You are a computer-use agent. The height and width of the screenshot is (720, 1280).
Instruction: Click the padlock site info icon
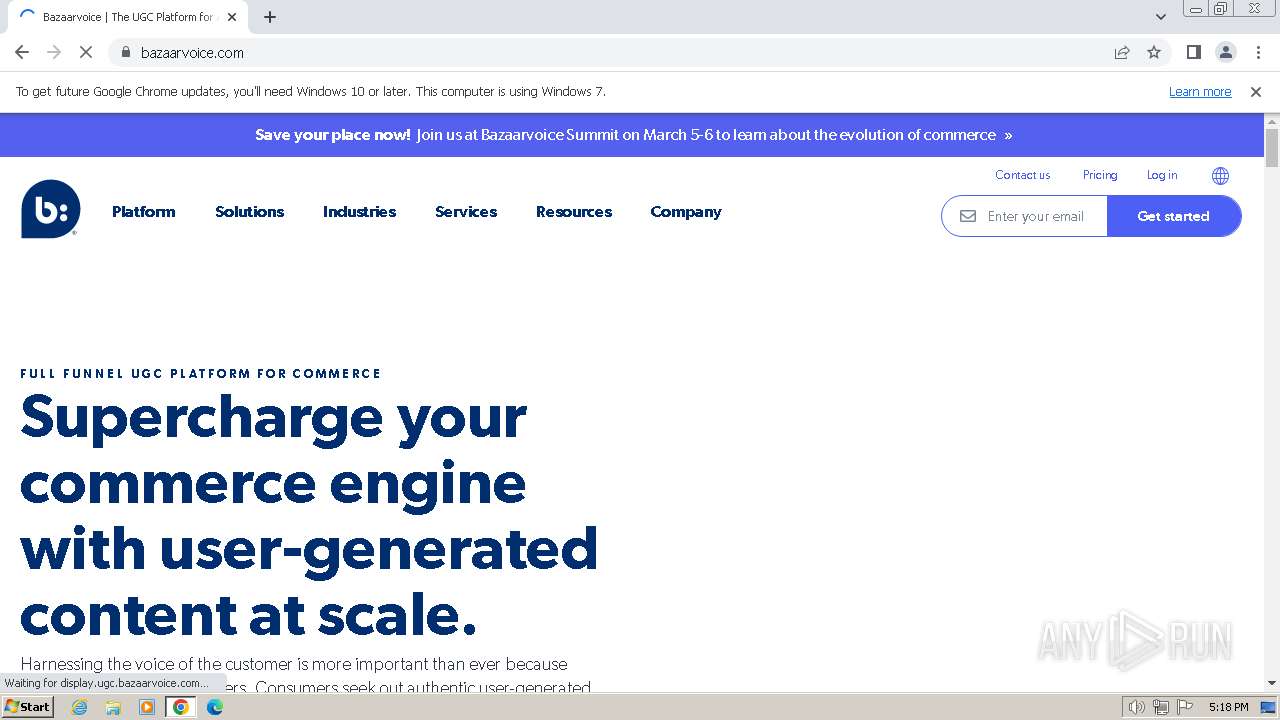125,53
